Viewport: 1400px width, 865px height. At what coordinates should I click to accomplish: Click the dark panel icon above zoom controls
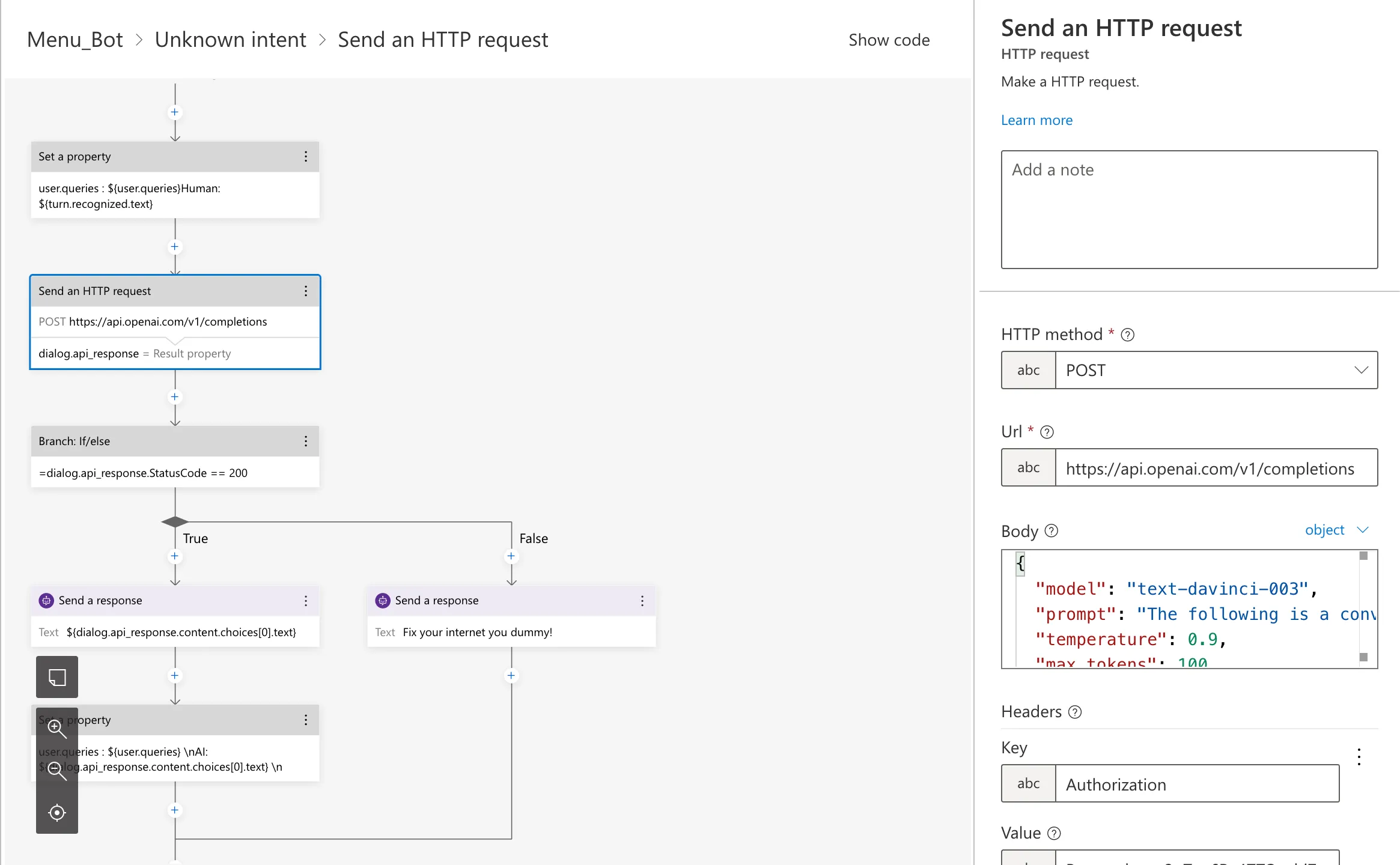coord(57,677)
